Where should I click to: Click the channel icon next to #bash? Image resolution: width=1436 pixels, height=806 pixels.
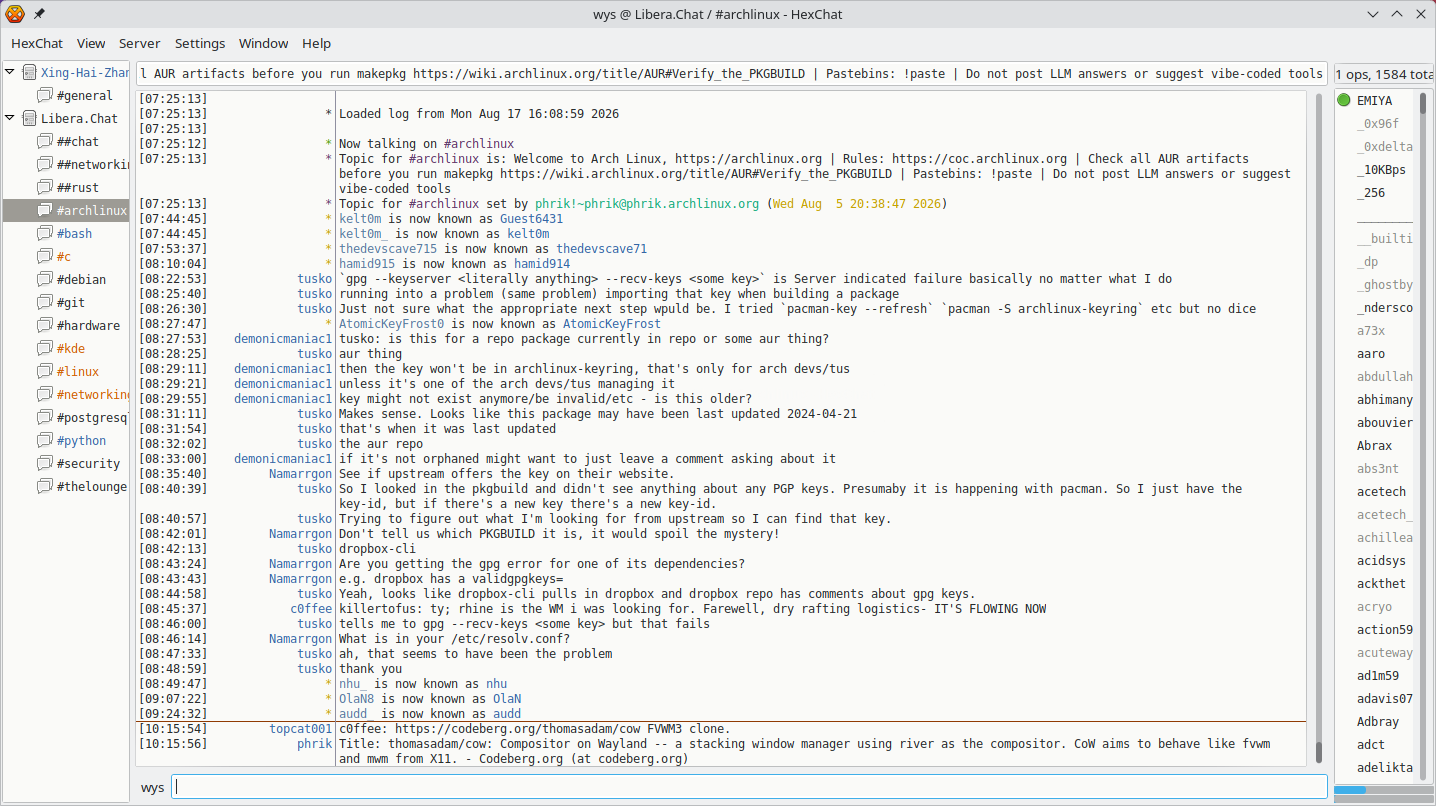click(45, 233)
